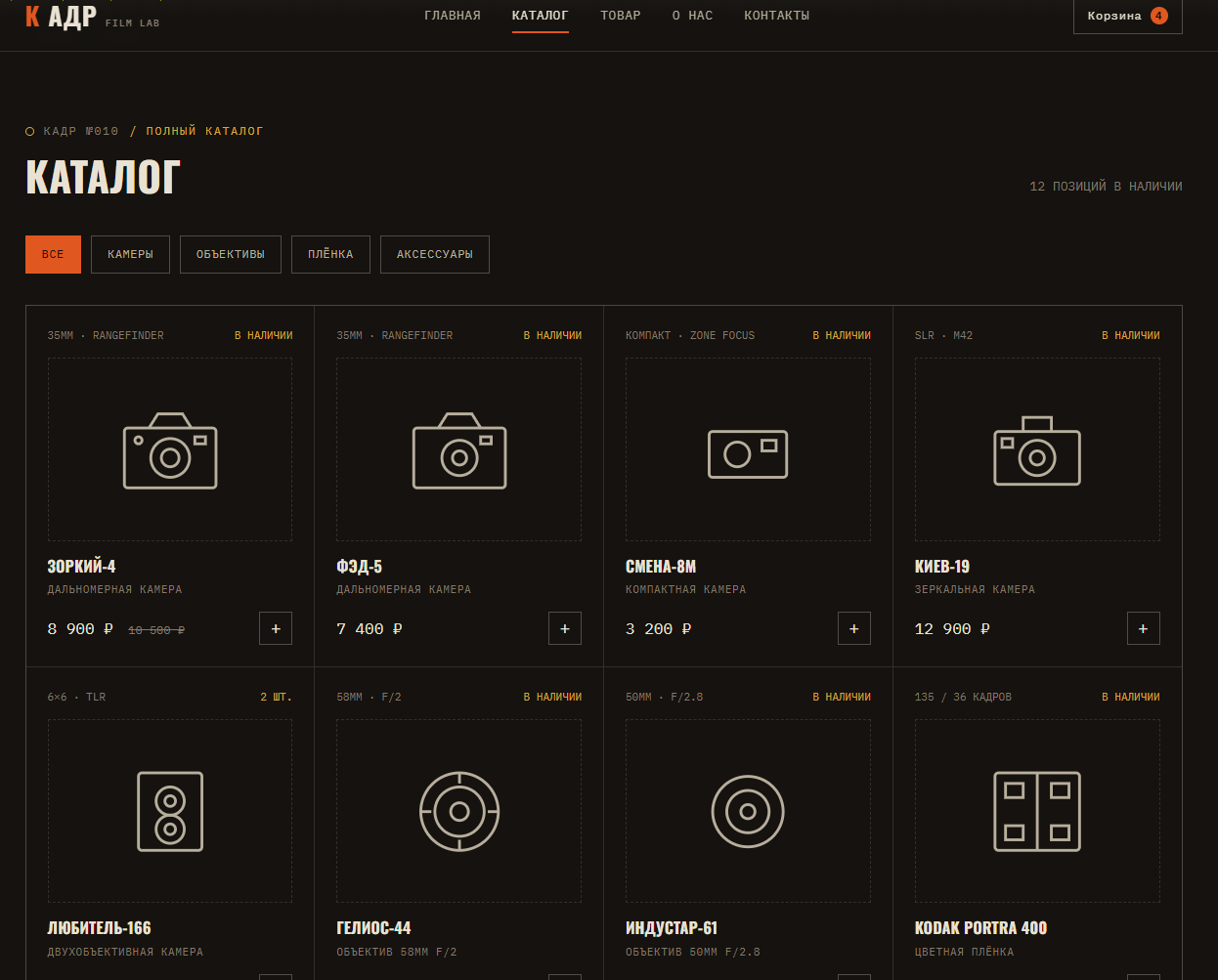This screenshot has width=1218, height=980.
Task: Click the Смена-8М compact camera icon
Action: click(748, 454)
